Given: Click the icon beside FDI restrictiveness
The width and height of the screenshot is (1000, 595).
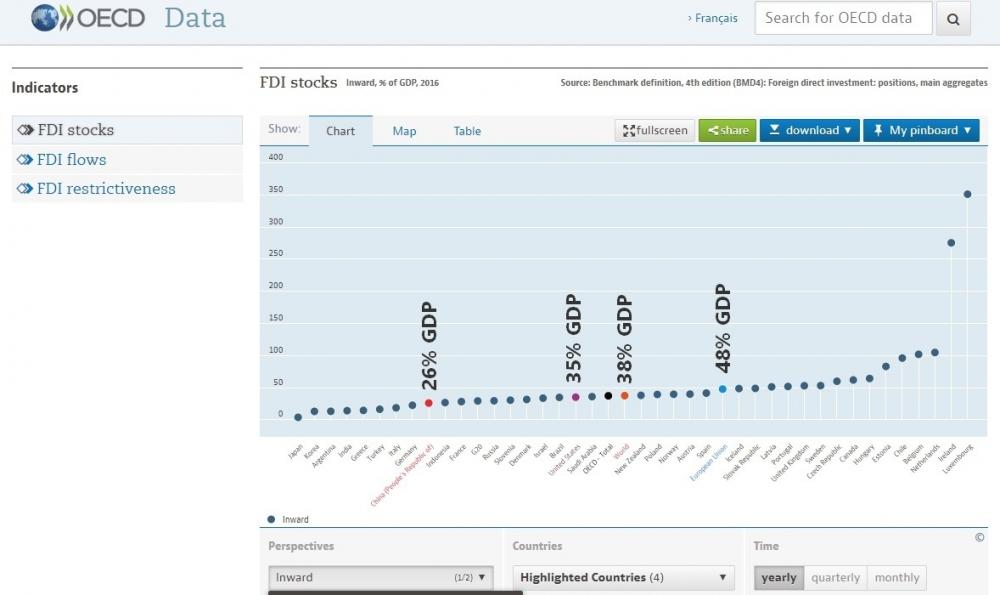Looking at the screenshot, I should [25, 188].
